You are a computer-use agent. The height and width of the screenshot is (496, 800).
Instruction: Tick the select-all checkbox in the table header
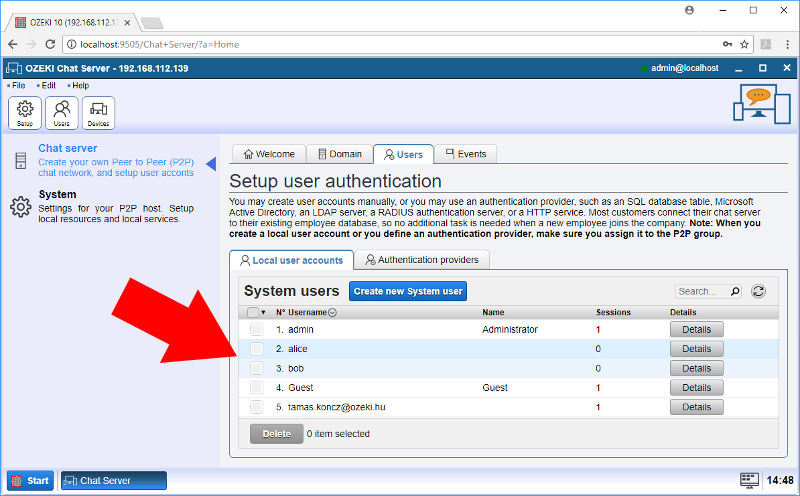point(253,312)
